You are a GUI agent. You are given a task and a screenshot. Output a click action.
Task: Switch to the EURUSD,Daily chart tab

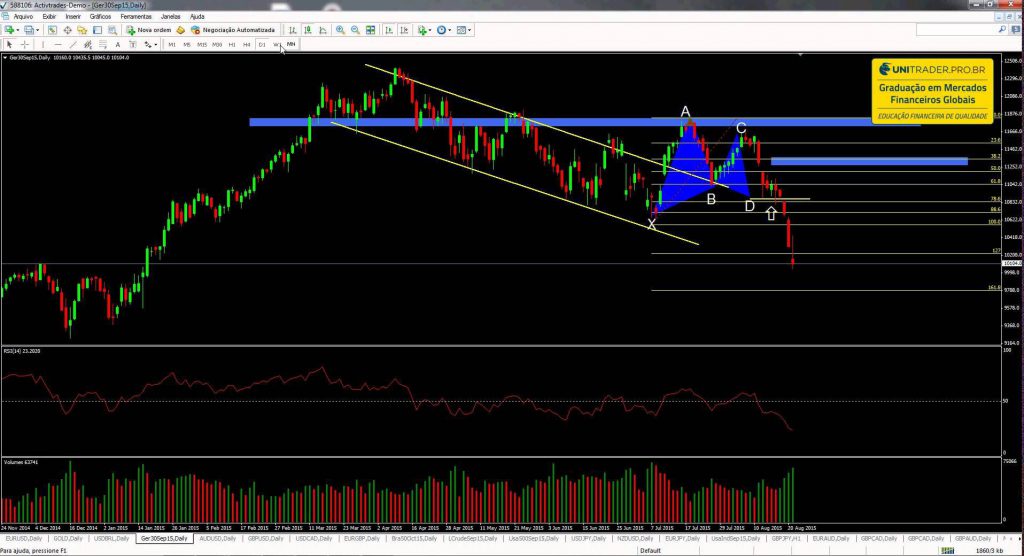pos(24,539)
